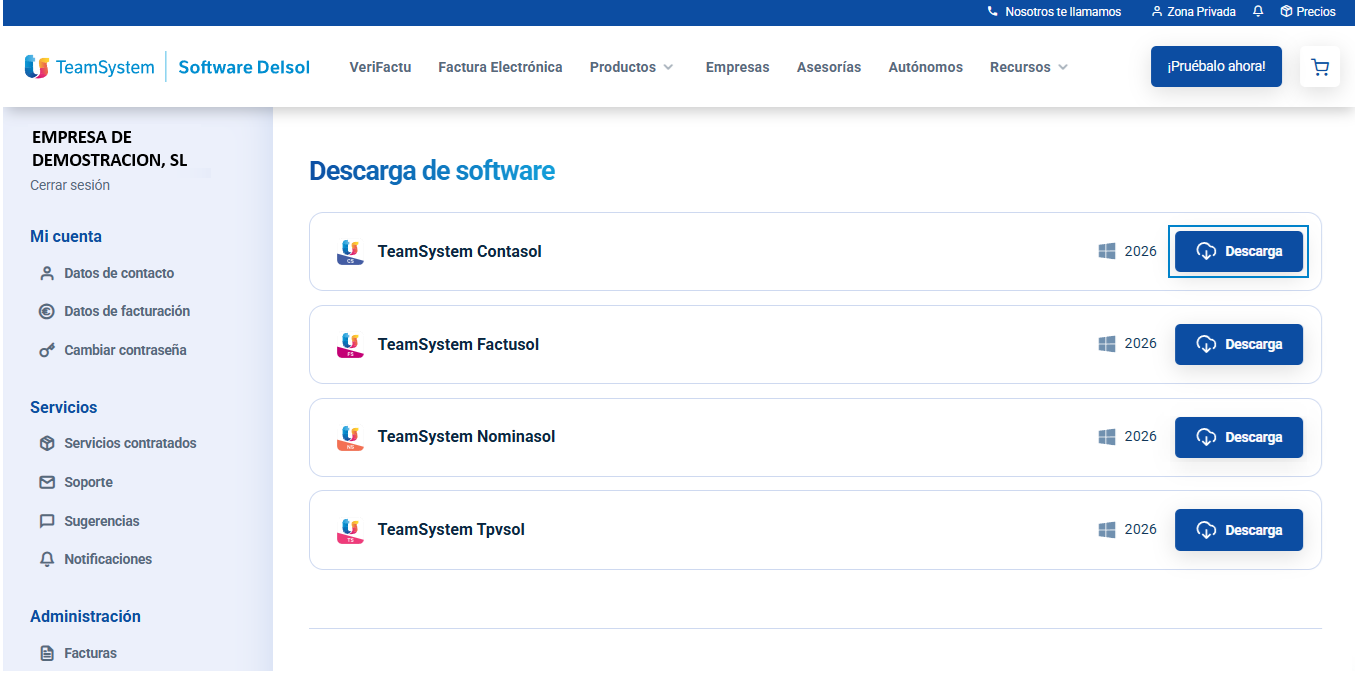Viewport: 1355px width, 673px height.
Task: Go to the Autónomos section
Action: [x=925, y=67]
